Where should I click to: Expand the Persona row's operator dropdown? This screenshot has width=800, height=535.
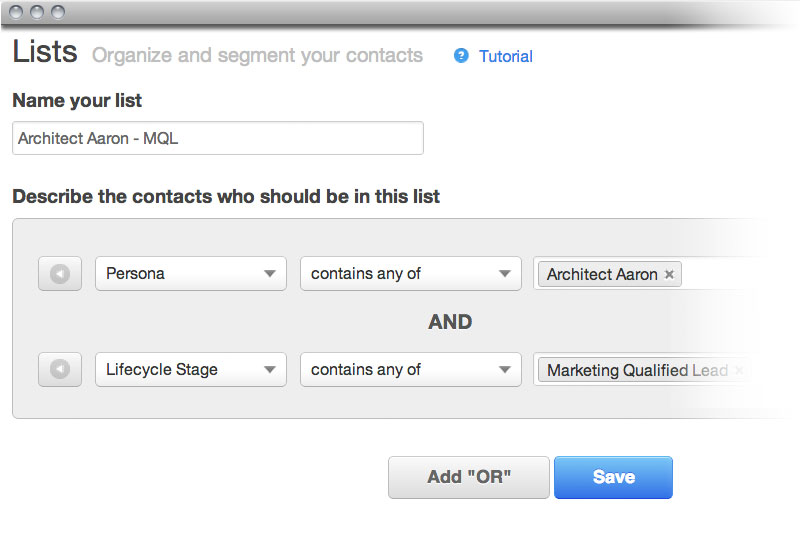(x=410, y=274)
